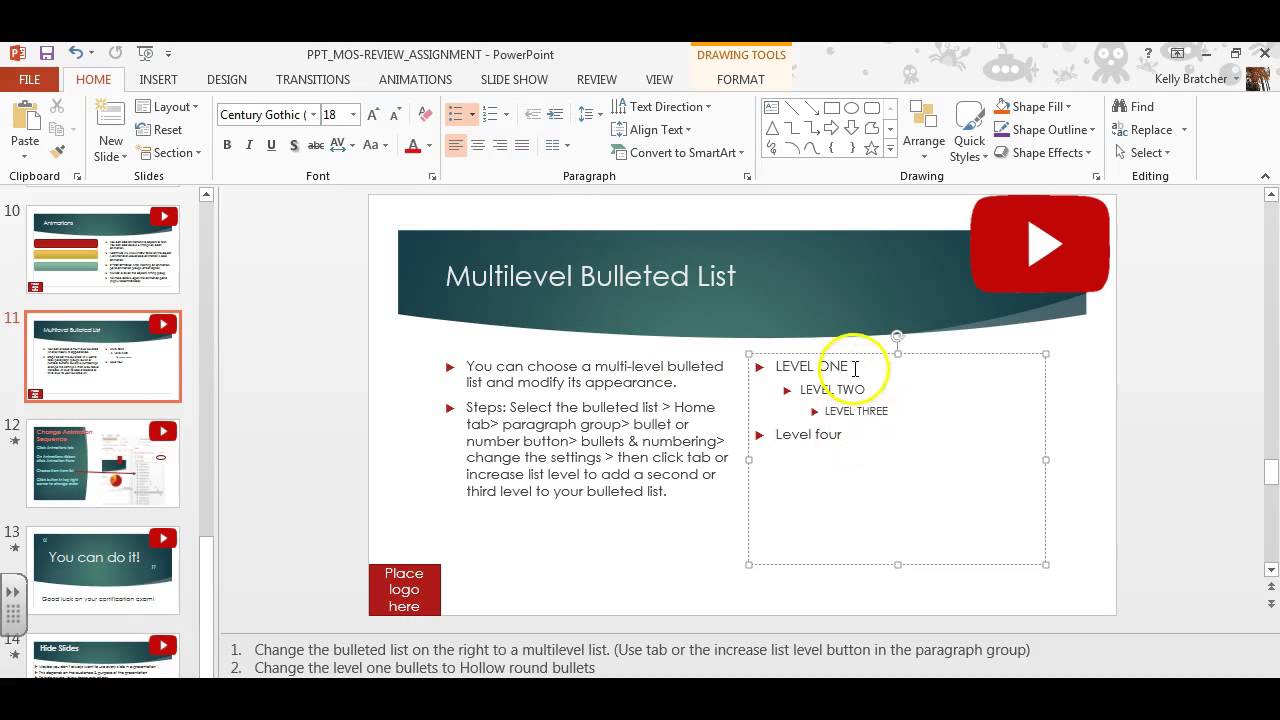The image size is (1280, 720).
Task: Select the Oval shape in gallery
Action: [851, 108]
